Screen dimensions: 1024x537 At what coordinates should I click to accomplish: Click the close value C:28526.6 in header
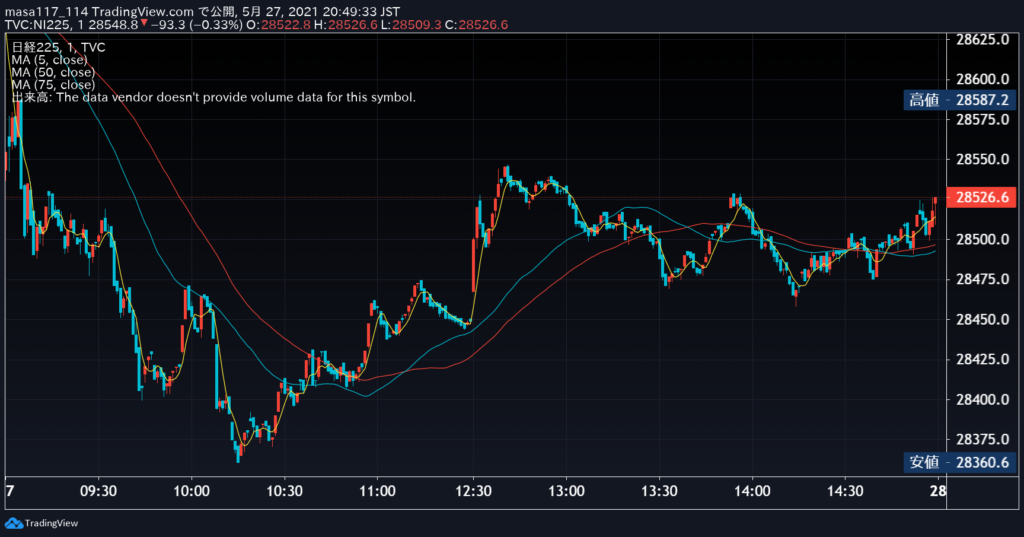point(476,25)
